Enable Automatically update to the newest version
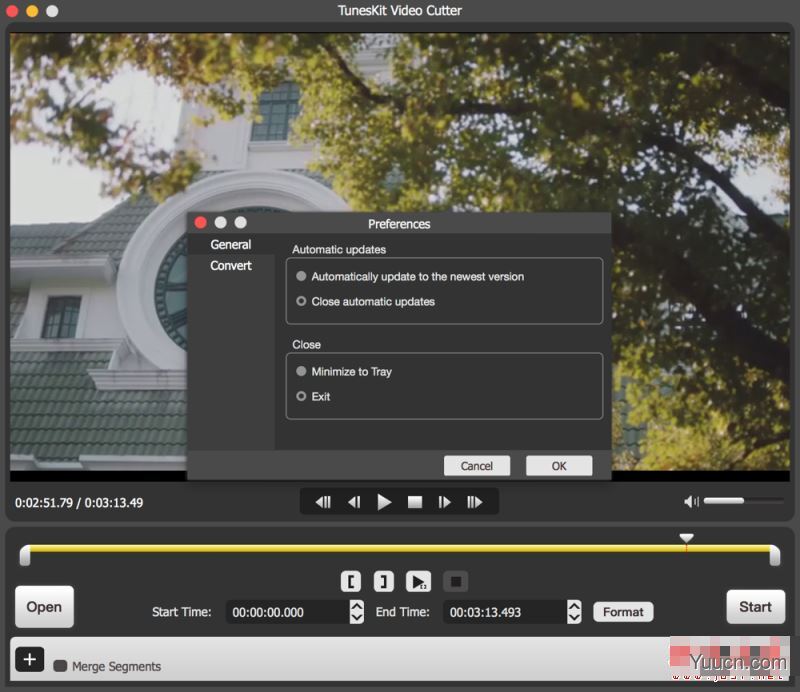Image resolution: width=800 pixels, height=692 pixels. (301, 276)
